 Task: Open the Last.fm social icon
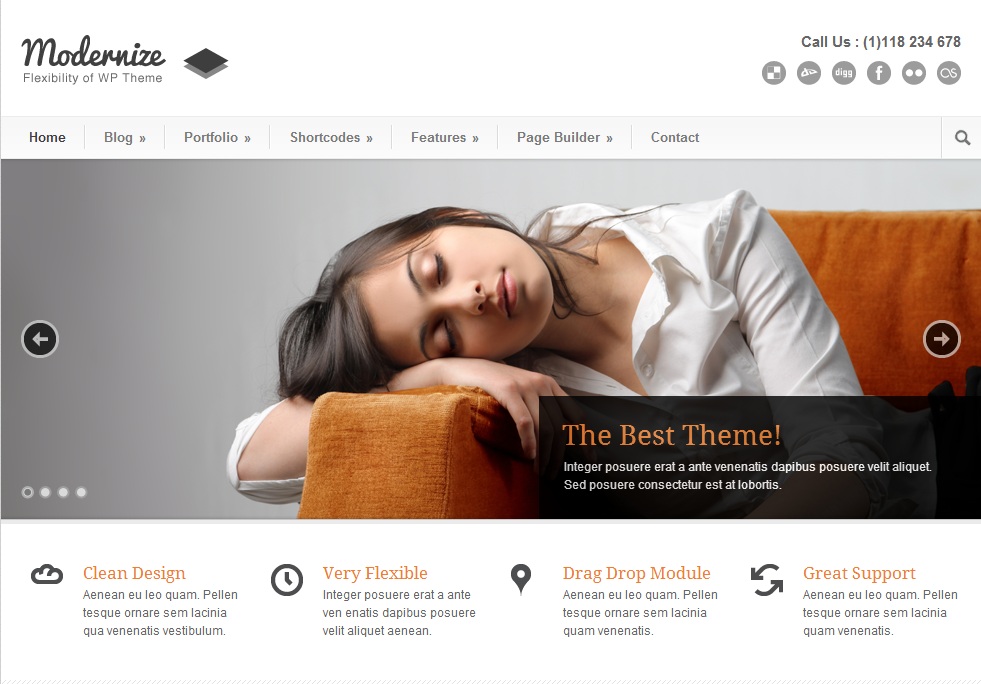[948, 73]
